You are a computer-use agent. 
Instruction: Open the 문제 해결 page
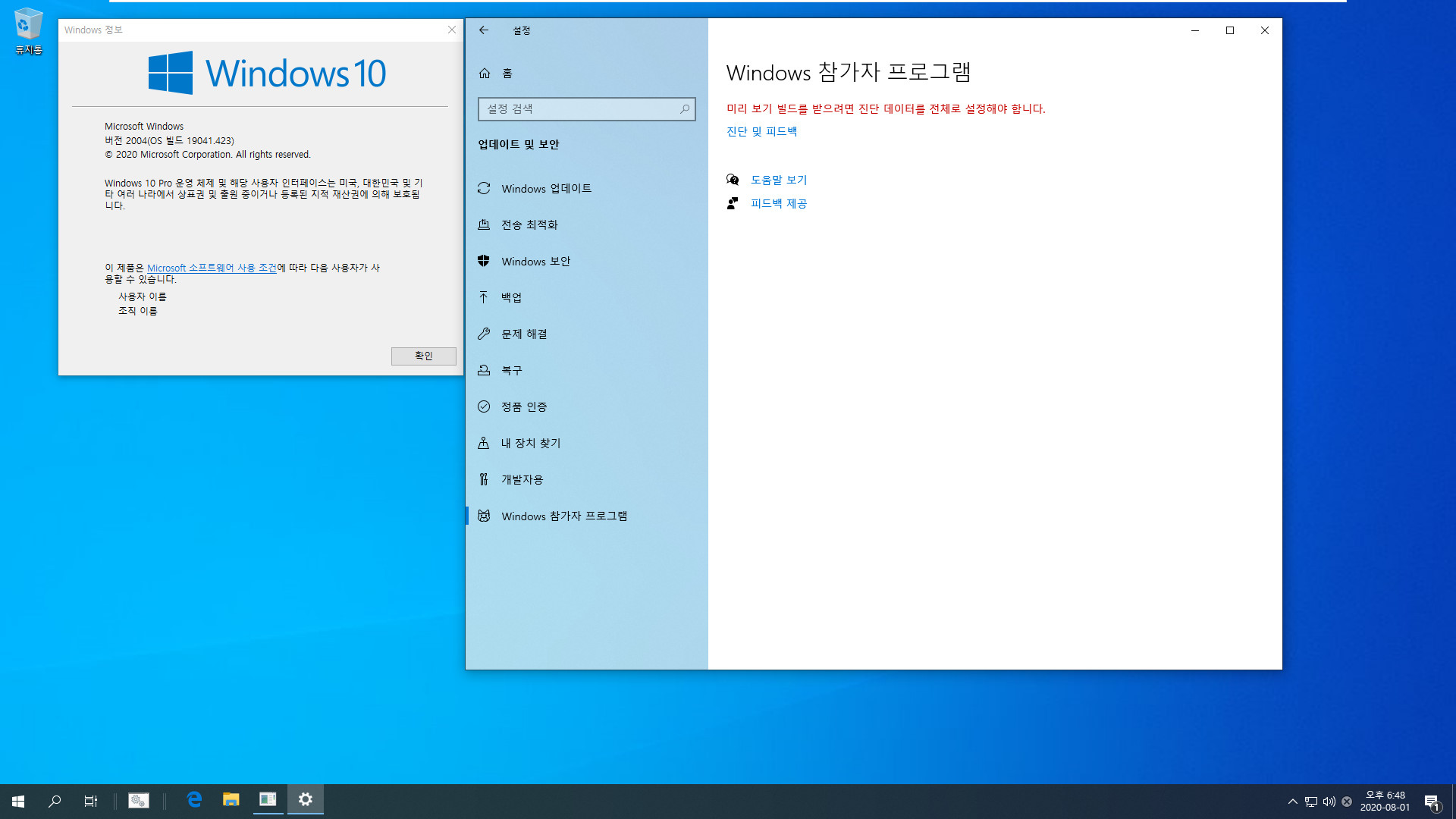point(587,334)
